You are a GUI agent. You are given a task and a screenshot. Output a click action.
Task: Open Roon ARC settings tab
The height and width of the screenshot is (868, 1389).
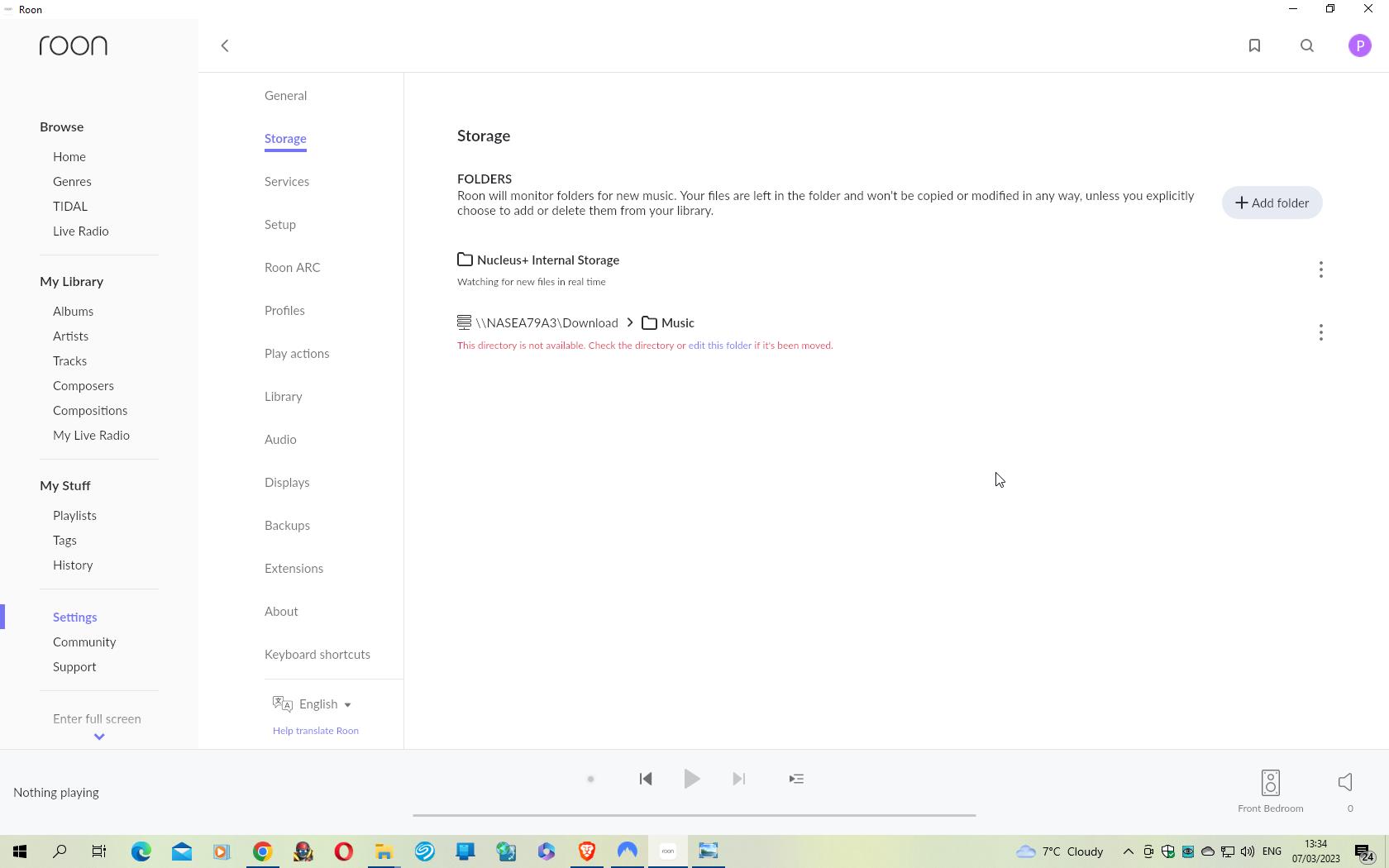293,268
